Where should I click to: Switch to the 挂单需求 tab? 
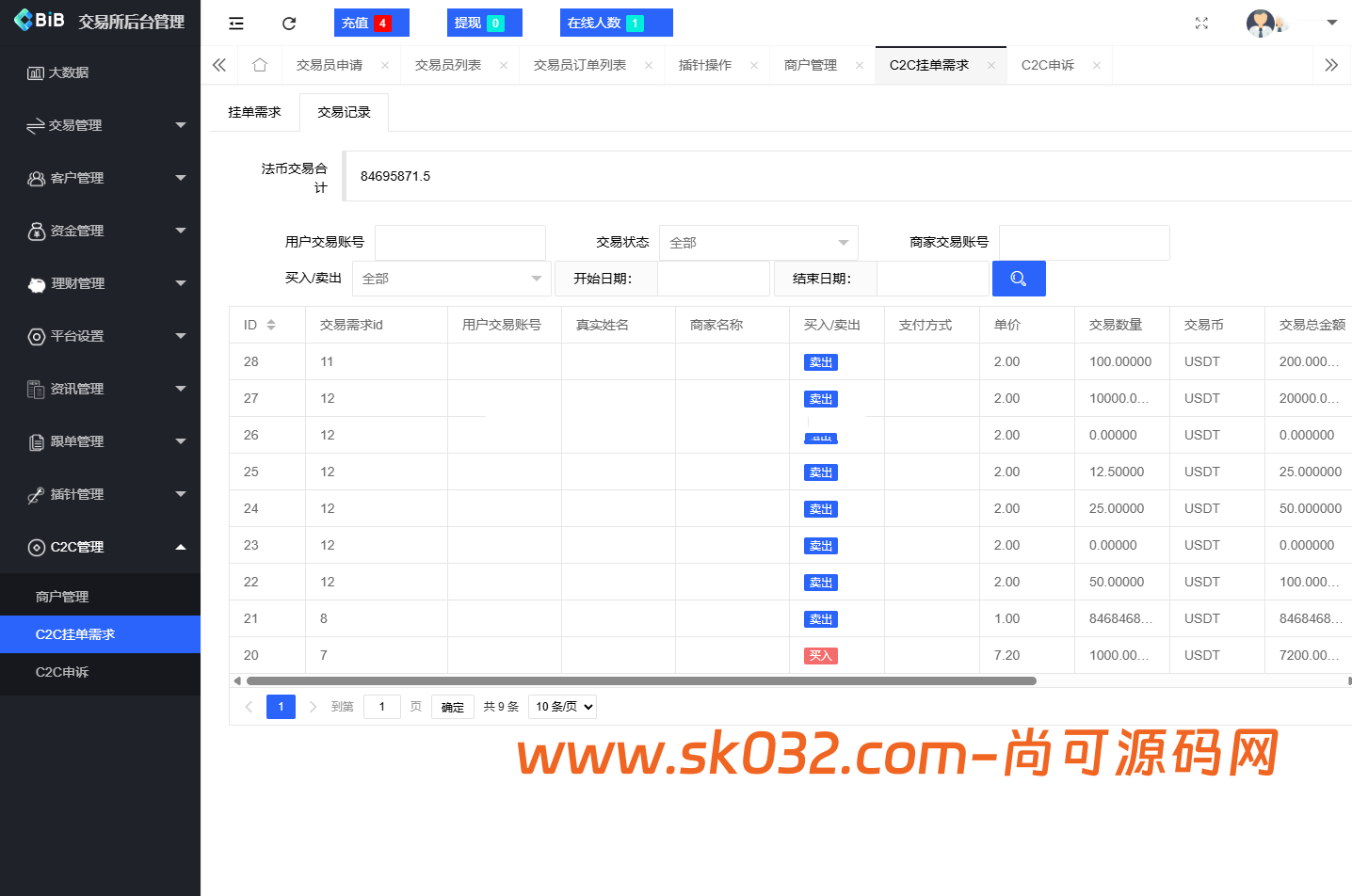tap(252, 111)
